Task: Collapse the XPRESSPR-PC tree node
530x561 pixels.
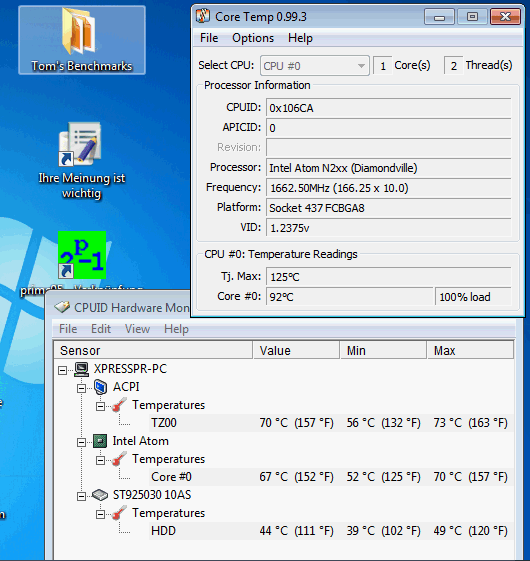Action: (x=62, y=370)
